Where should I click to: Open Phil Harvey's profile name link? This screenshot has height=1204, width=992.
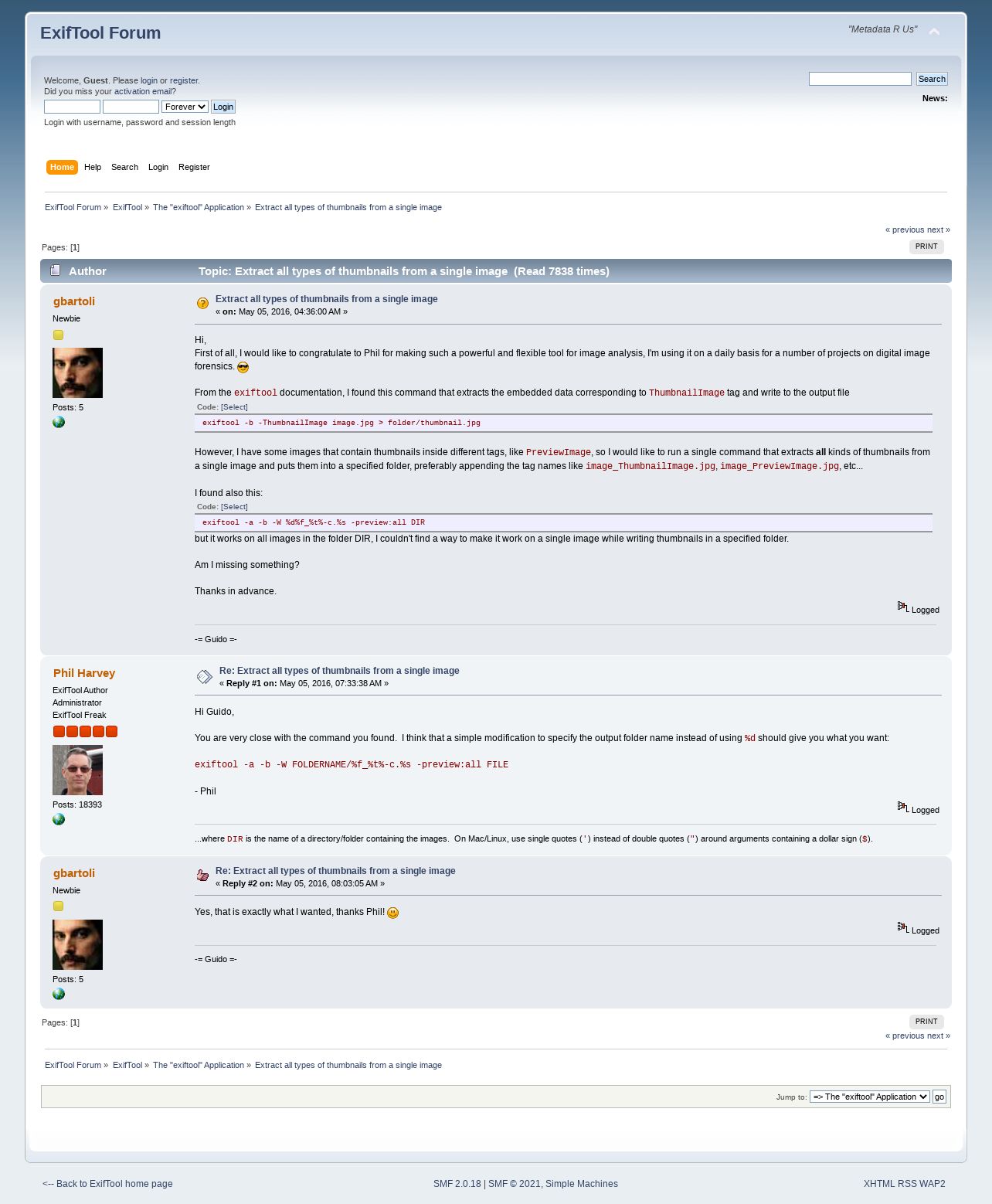[84, 673]
